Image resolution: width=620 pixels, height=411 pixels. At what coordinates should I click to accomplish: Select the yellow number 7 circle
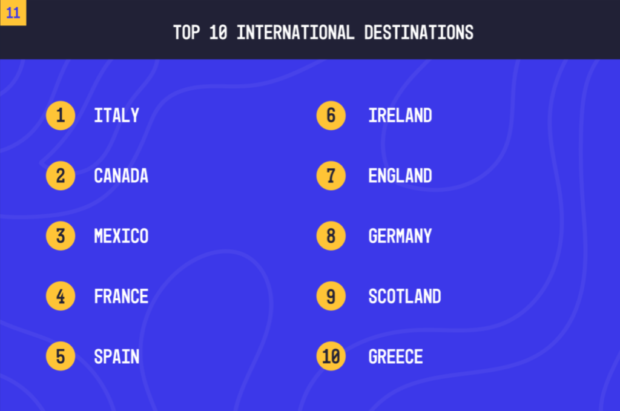pos(331,176)
